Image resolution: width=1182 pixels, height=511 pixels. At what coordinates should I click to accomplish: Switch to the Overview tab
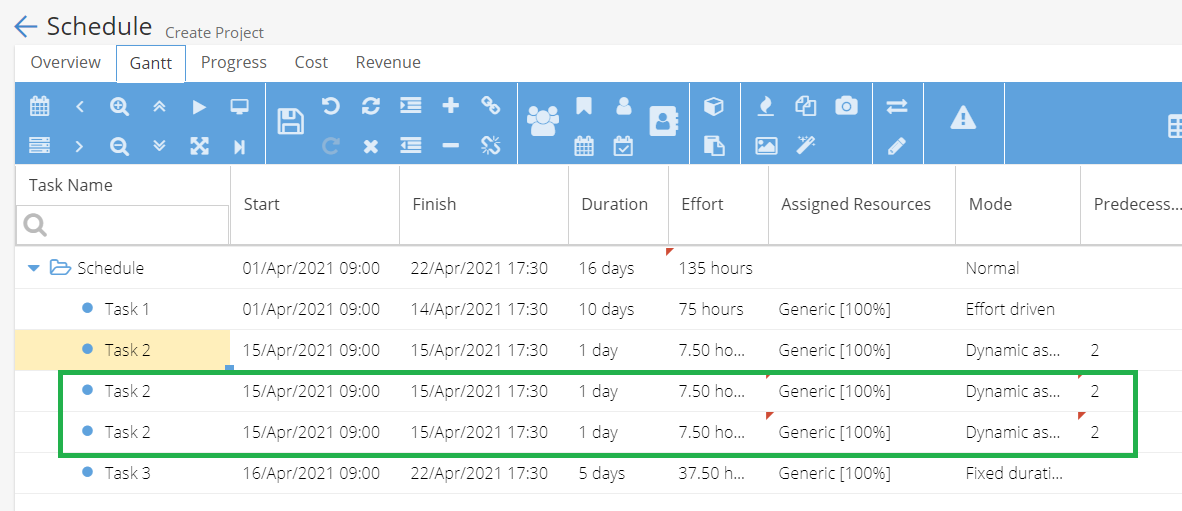pyautogui.click(x=66, y=63)
